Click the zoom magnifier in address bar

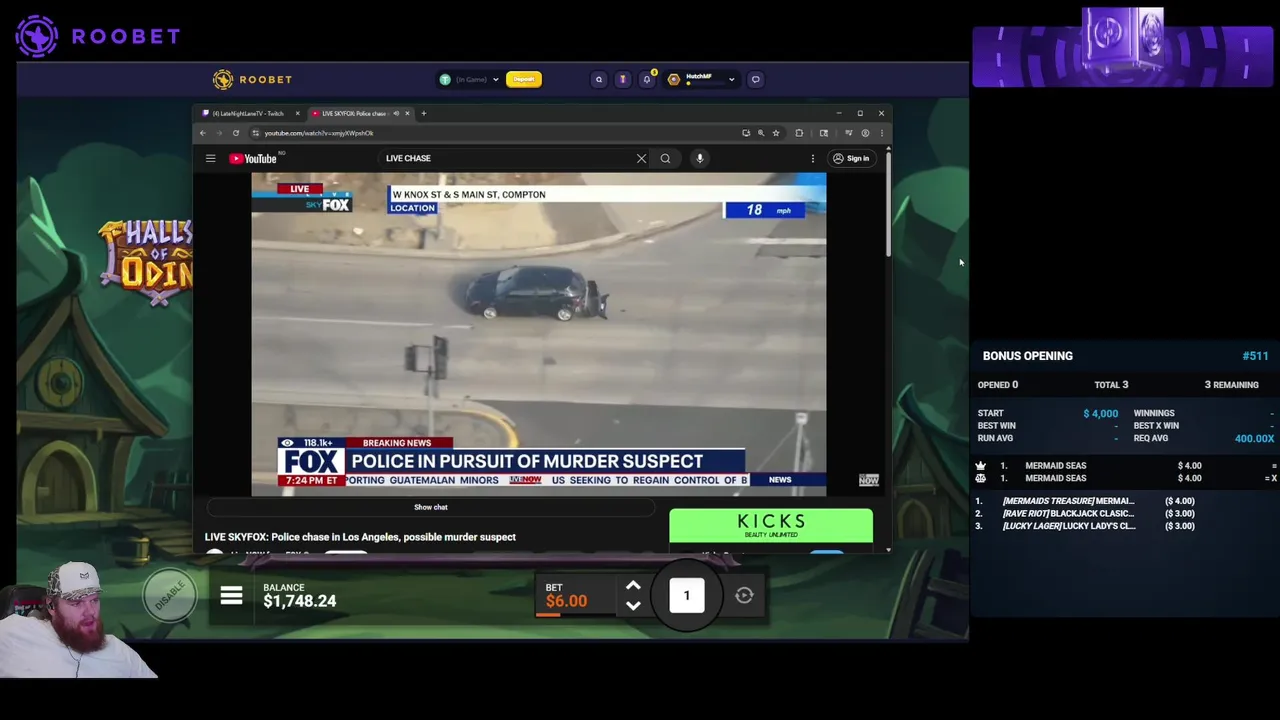click(x=761, y=133)
